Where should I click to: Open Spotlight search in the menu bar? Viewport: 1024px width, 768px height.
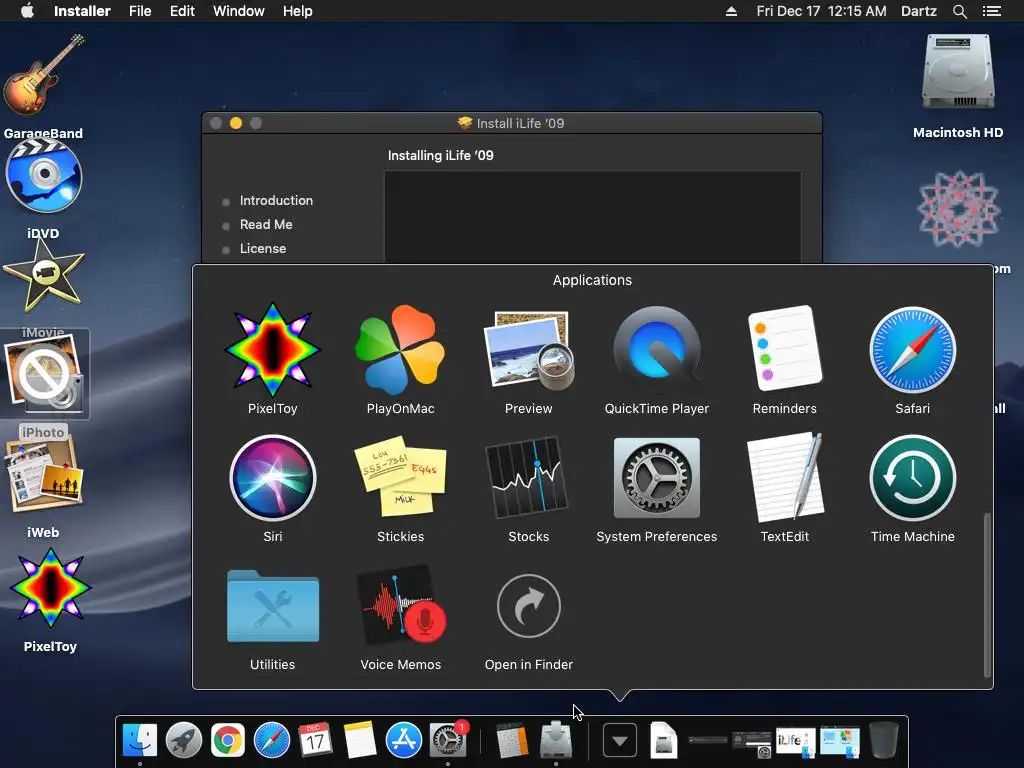pos(959,11)
